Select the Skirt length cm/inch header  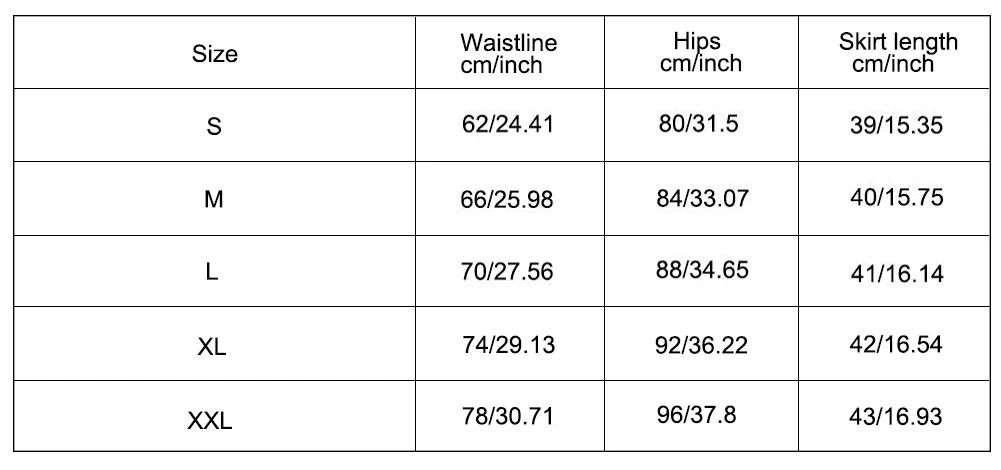pos(897,52)
